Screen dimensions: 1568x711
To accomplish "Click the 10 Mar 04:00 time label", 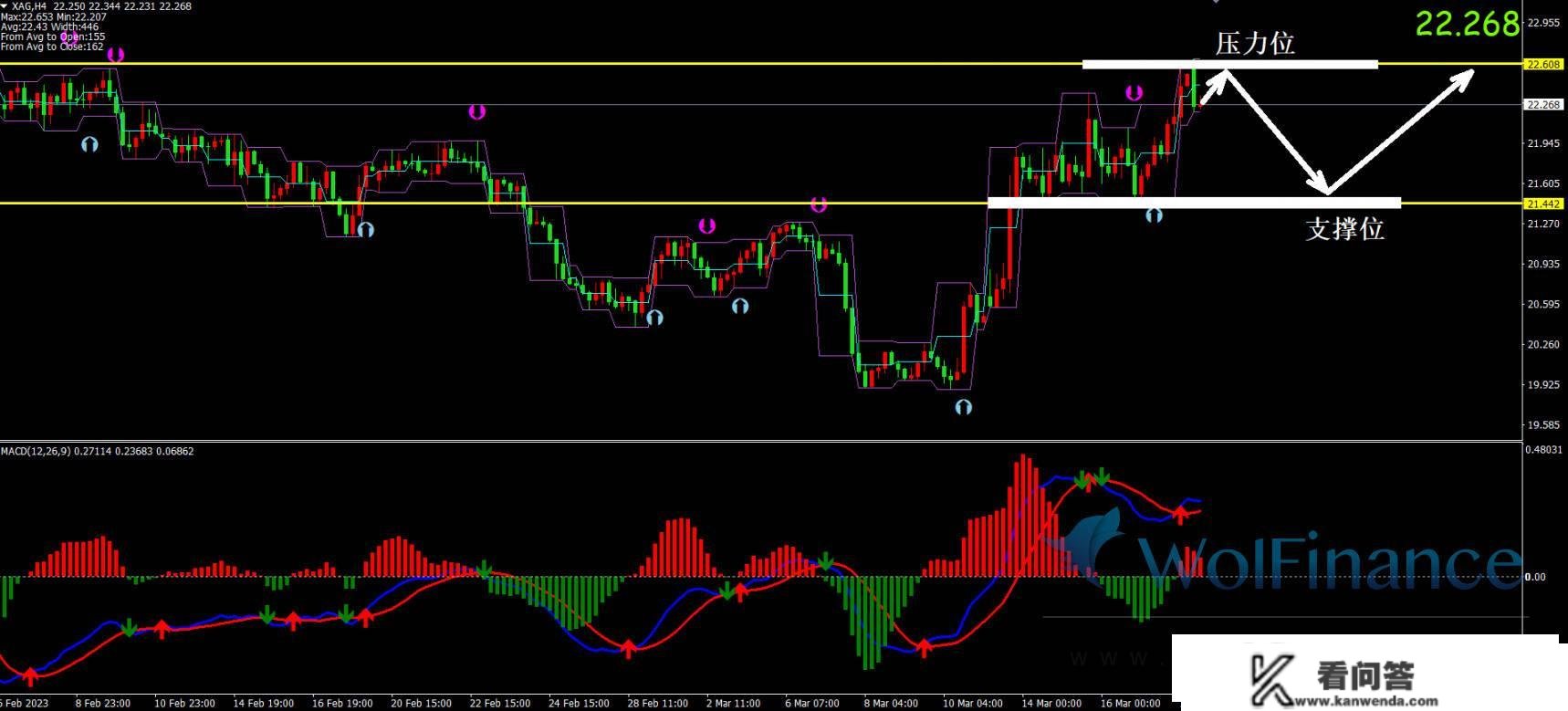I will click(973, 704).
